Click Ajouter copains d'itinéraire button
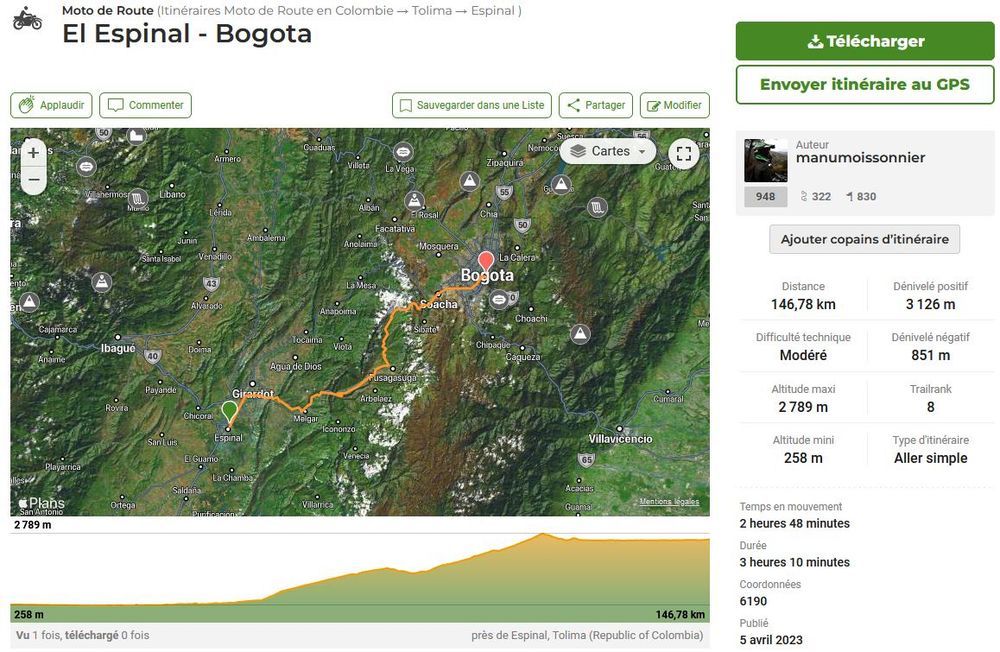The height and width of the screenshot is (652, 1000). coord(865,239)
